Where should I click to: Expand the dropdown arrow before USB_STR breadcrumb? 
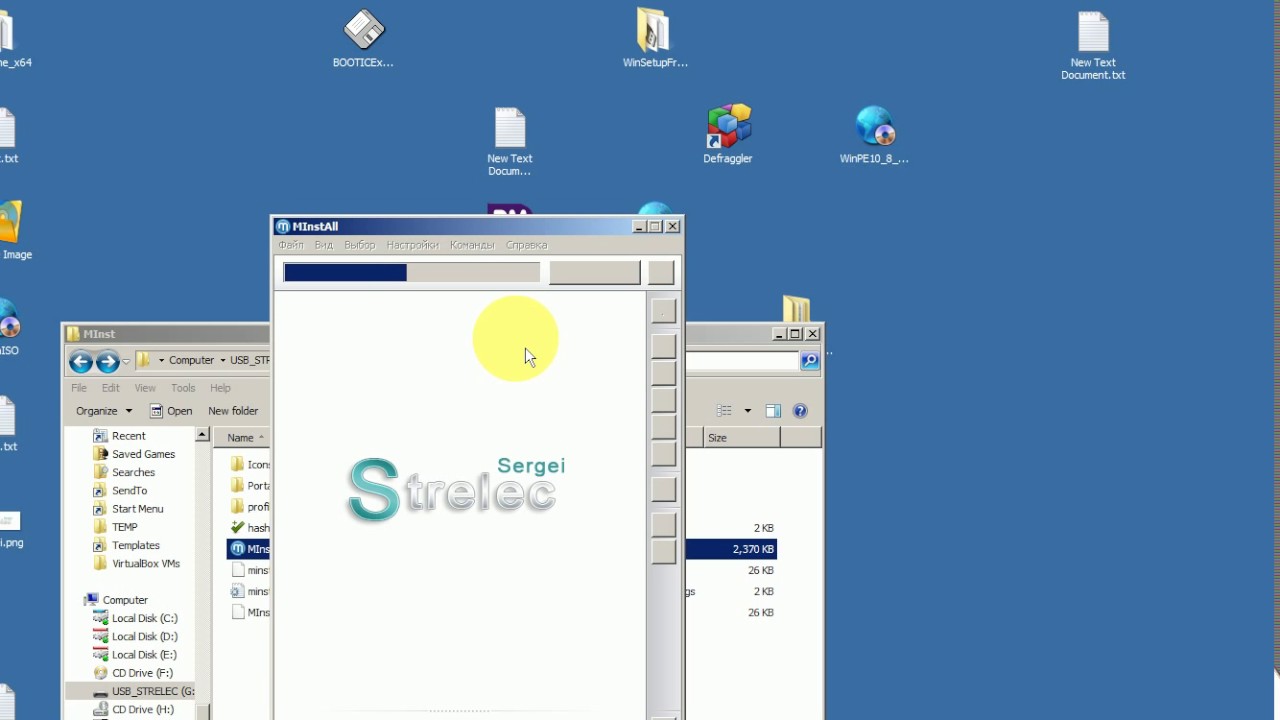[223, 361]
